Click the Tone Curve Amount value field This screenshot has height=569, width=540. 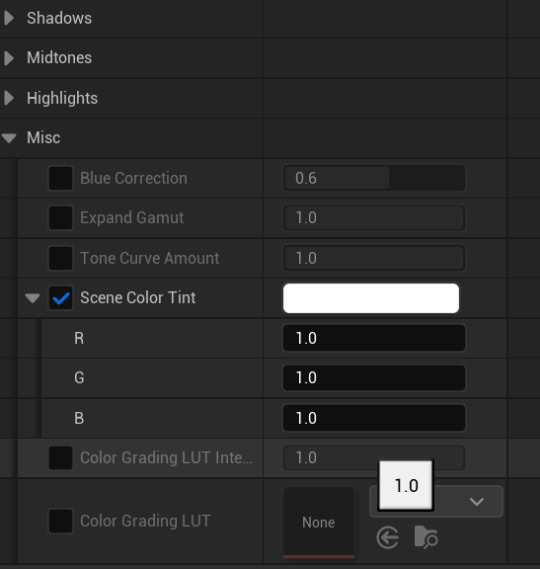(374, 258)
